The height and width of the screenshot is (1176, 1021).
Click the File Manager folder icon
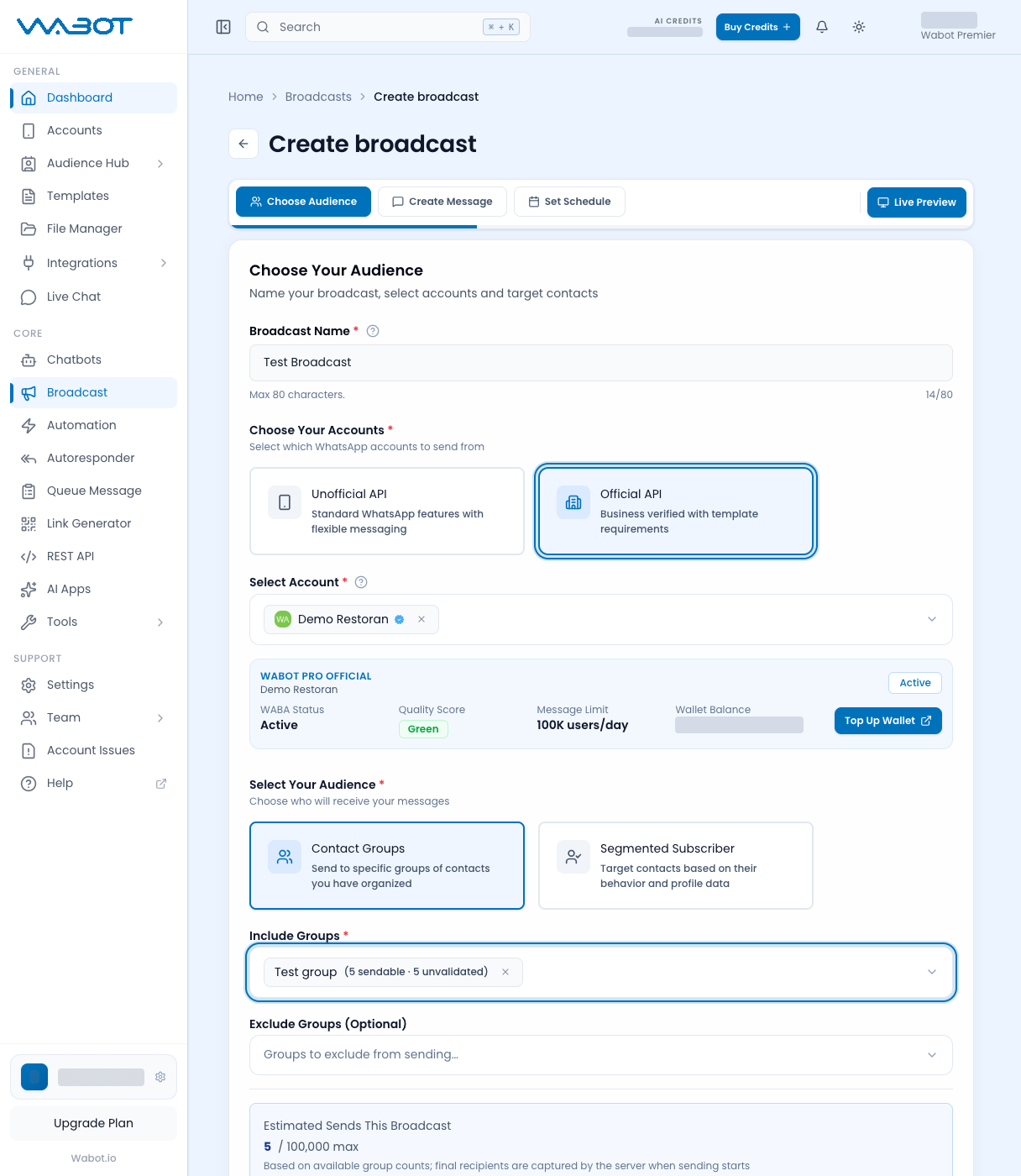point(29,228)
